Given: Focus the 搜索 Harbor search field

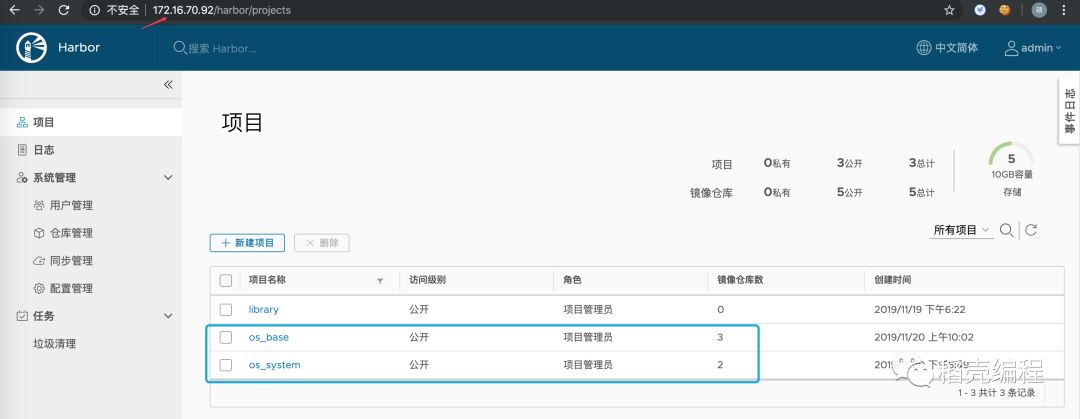Looking at the screenshot, I should click(x=222, y=48).
